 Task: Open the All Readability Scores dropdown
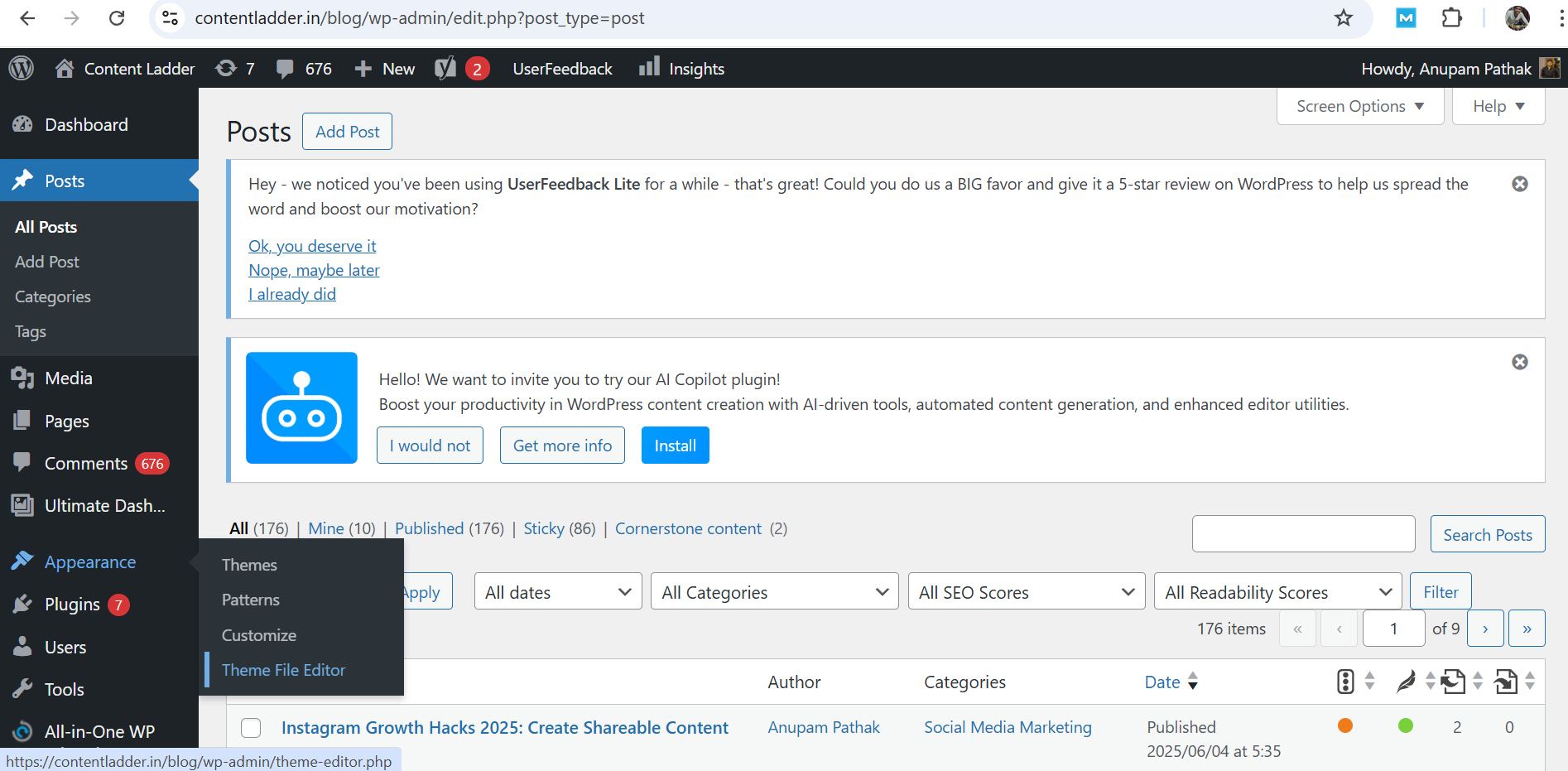point(1278,592)
